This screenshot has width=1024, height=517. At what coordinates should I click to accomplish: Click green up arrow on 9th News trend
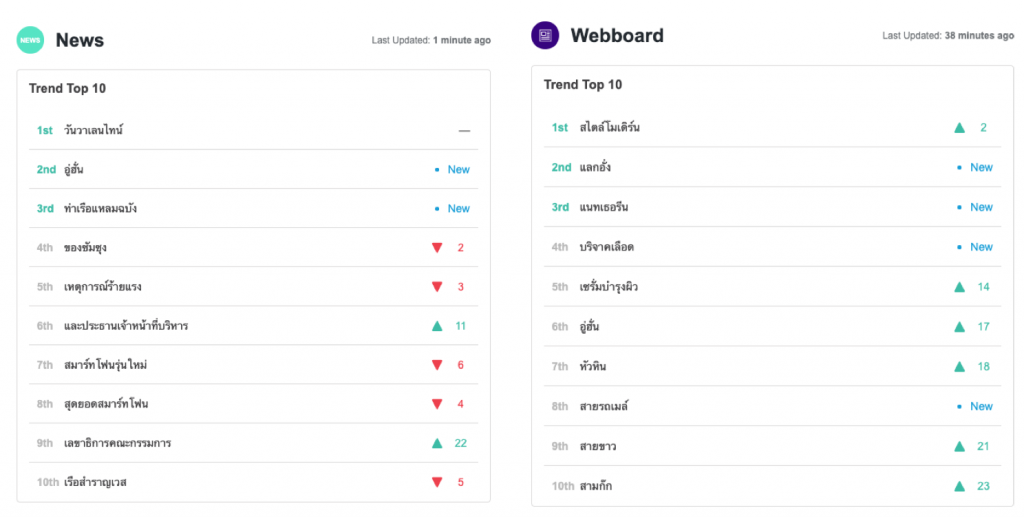coord(437,443)
